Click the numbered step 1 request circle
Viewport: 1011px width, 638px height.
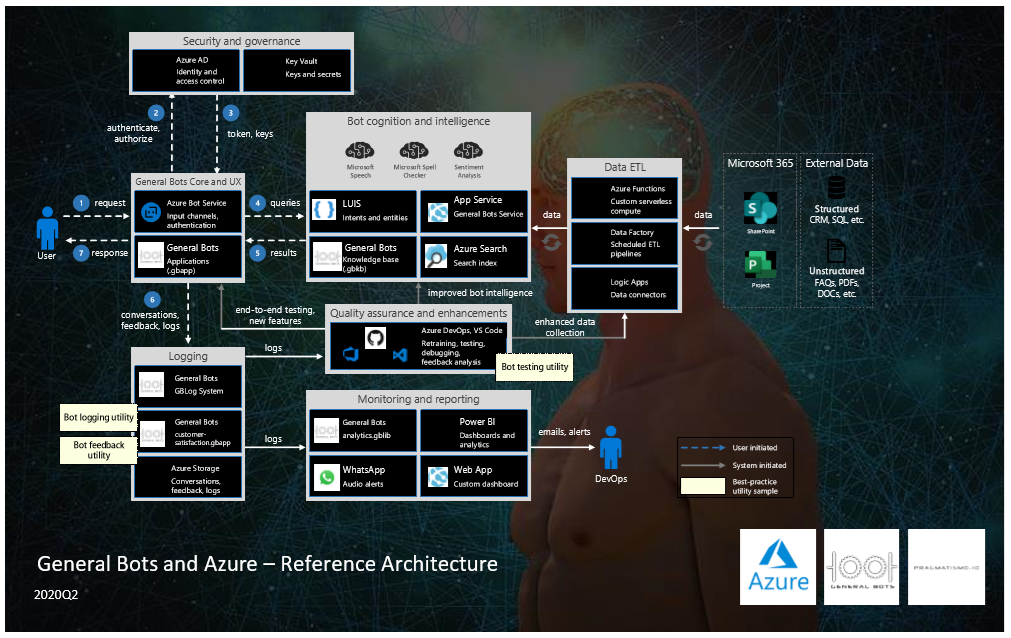click(82, 203)
